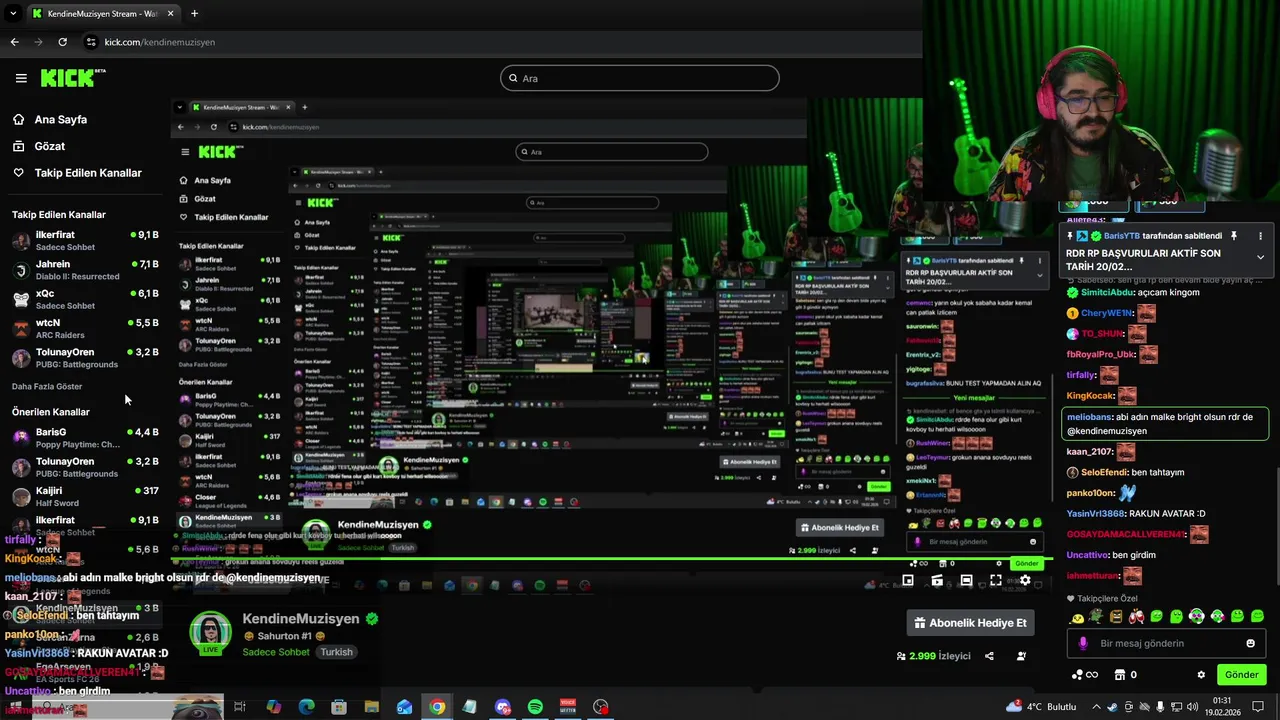Share the stream via share icon
This screenshot has height=720, width=1280.
[989, 656]
